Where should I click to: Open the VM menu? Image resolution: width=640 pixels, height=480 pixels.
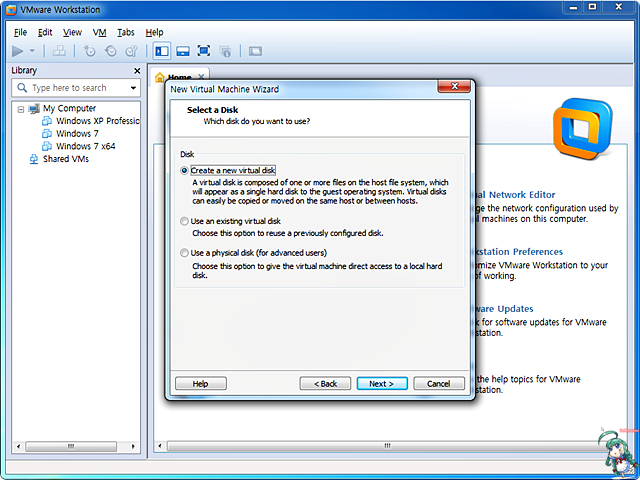point(99,32)
